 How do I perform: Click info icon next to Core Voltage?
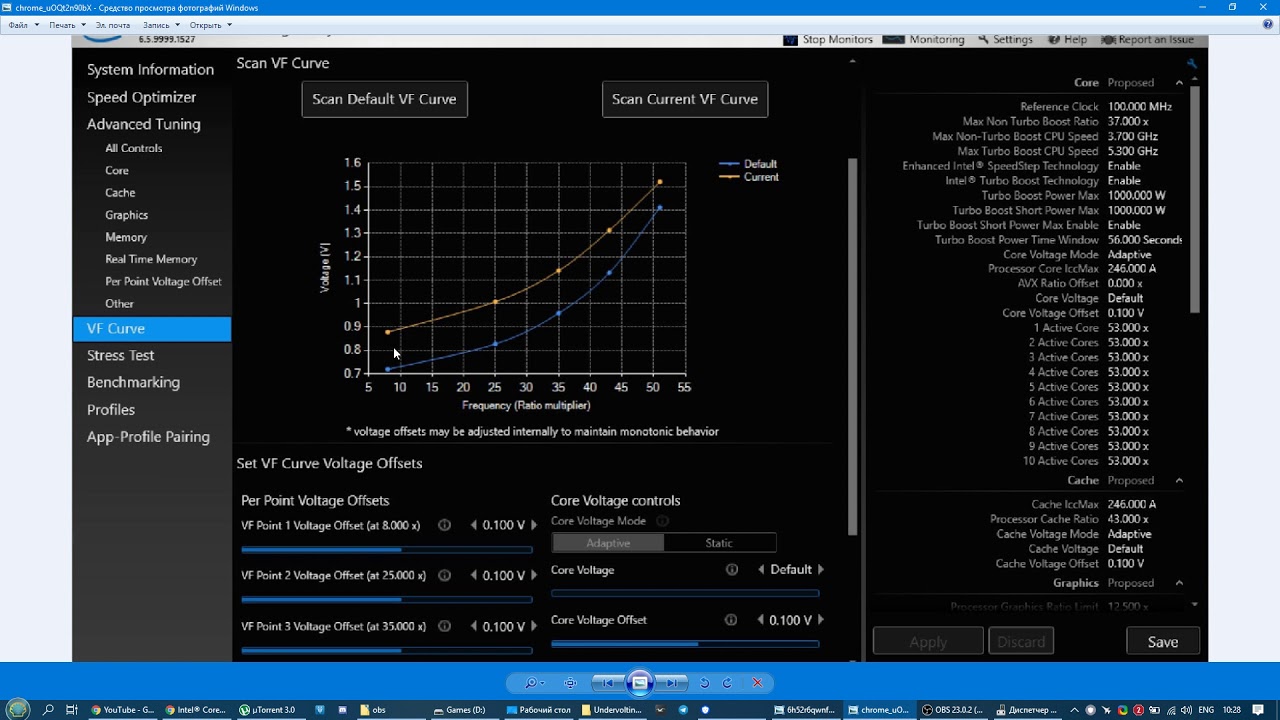[732, 569]
